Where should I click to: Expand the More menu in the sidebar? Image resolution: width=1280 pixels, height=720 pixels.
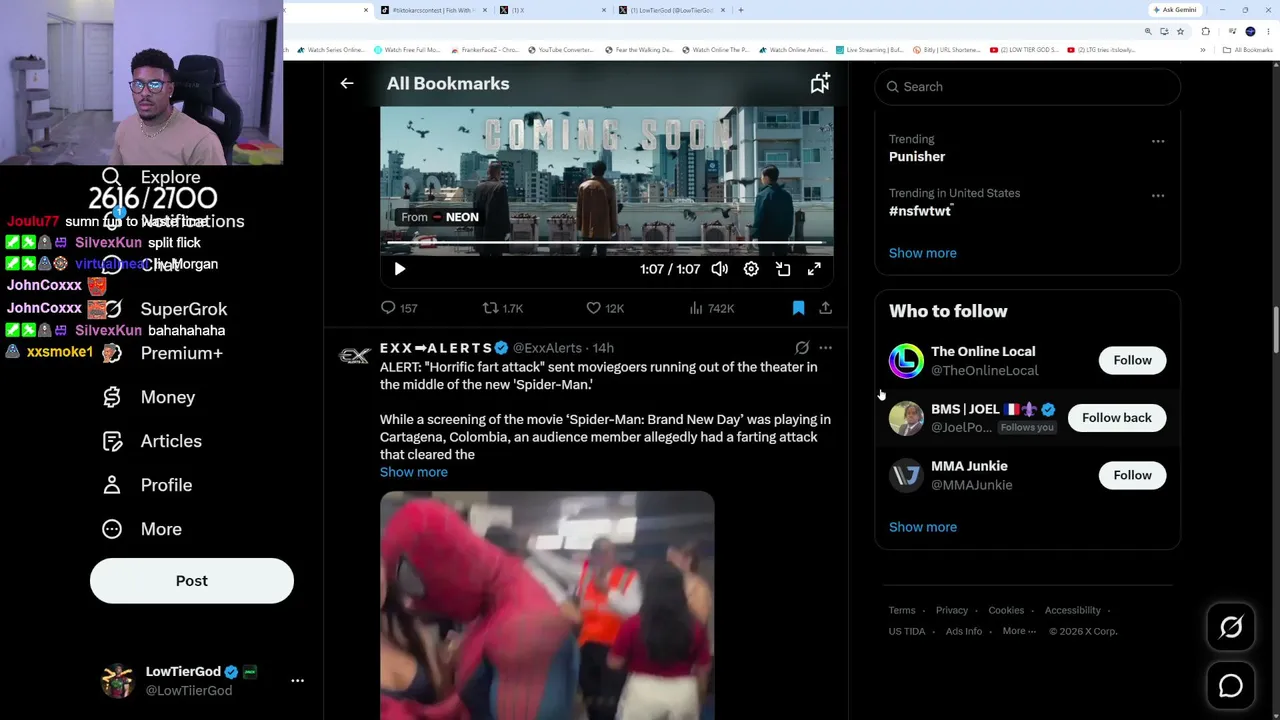(x=142, y=529)
